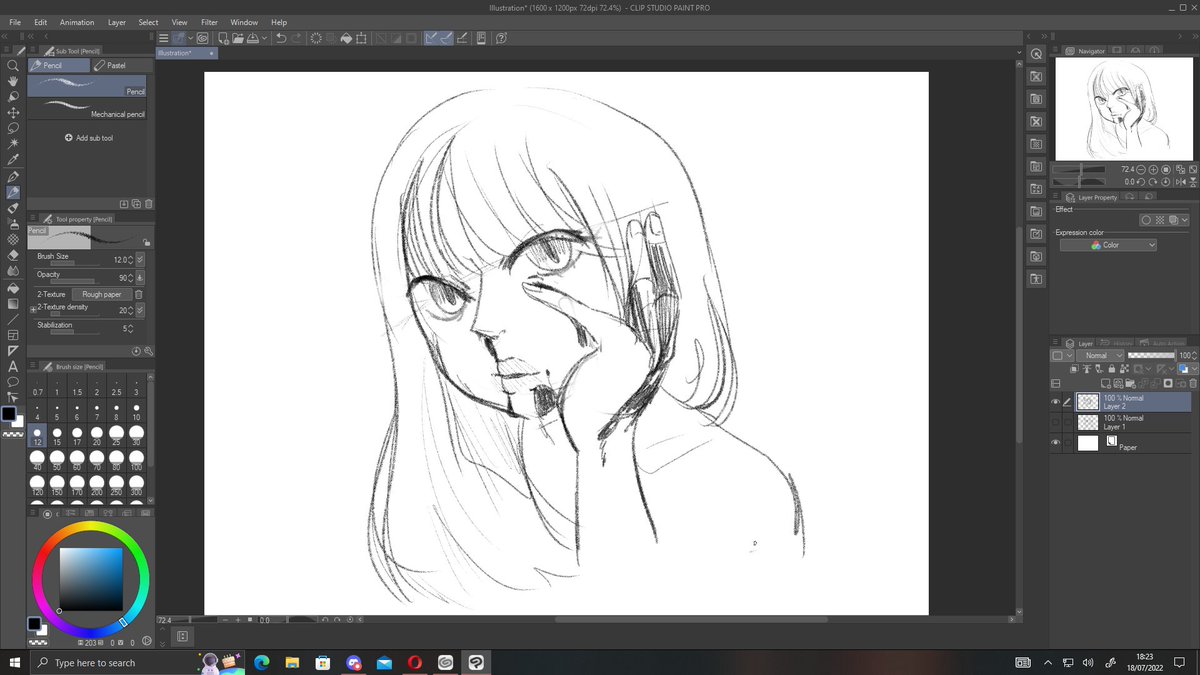1200x675 pixels.
Task: Select the Text tool
Action: (x=13, y=366)
